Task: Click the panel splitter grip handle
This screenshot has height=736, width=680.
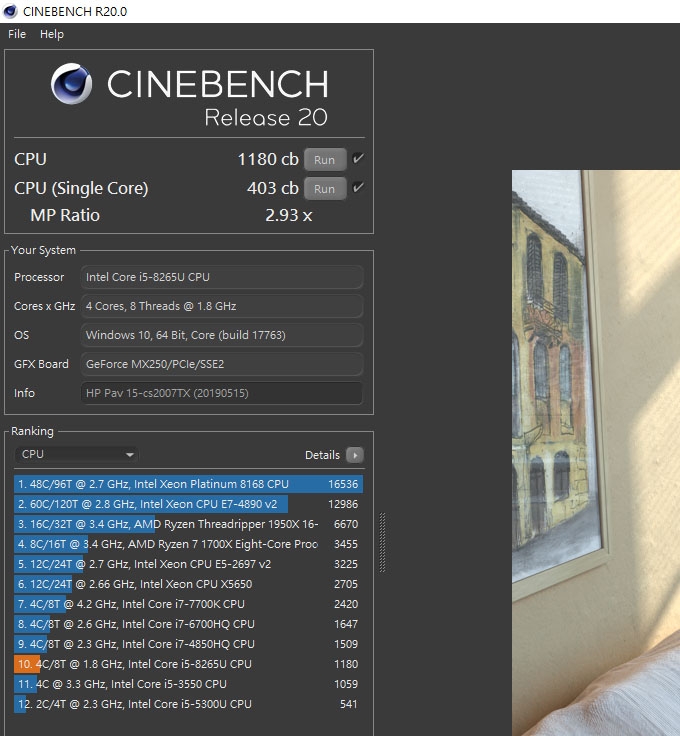Action: click(382, 542)
